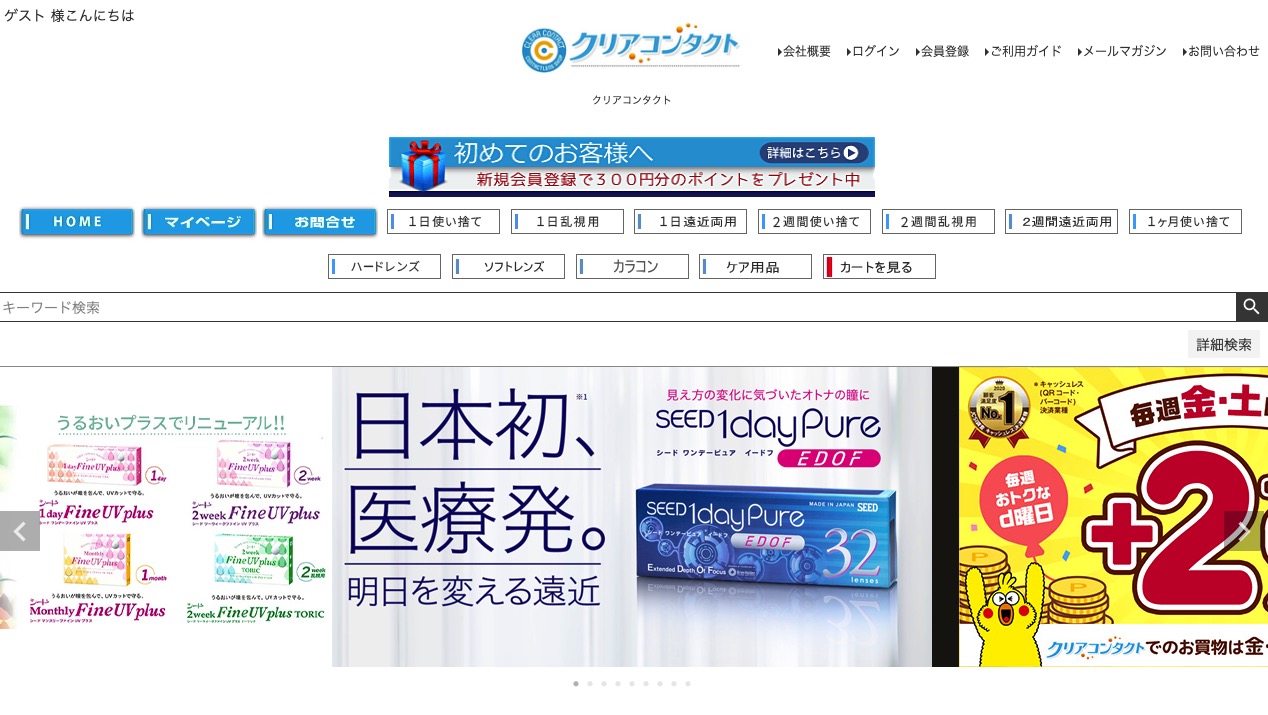
Task: Open the お問い合わせ header link
Action: pos(1221,51)
